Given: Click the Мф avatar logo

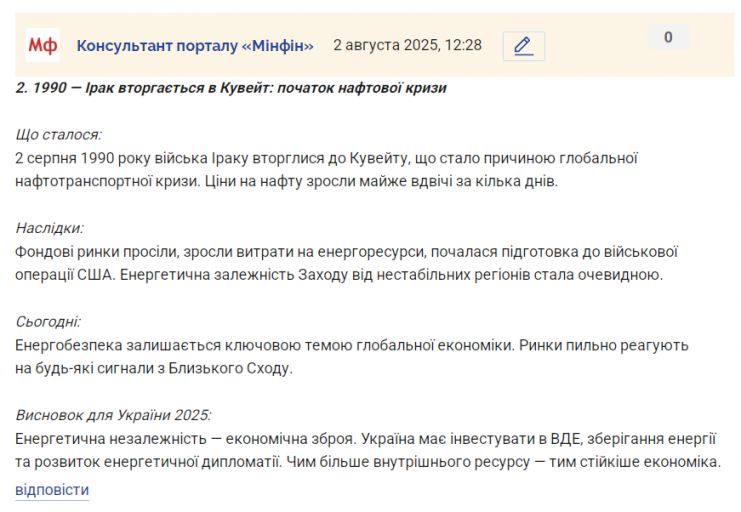Looking at the screenshot, I should point(43,45).
